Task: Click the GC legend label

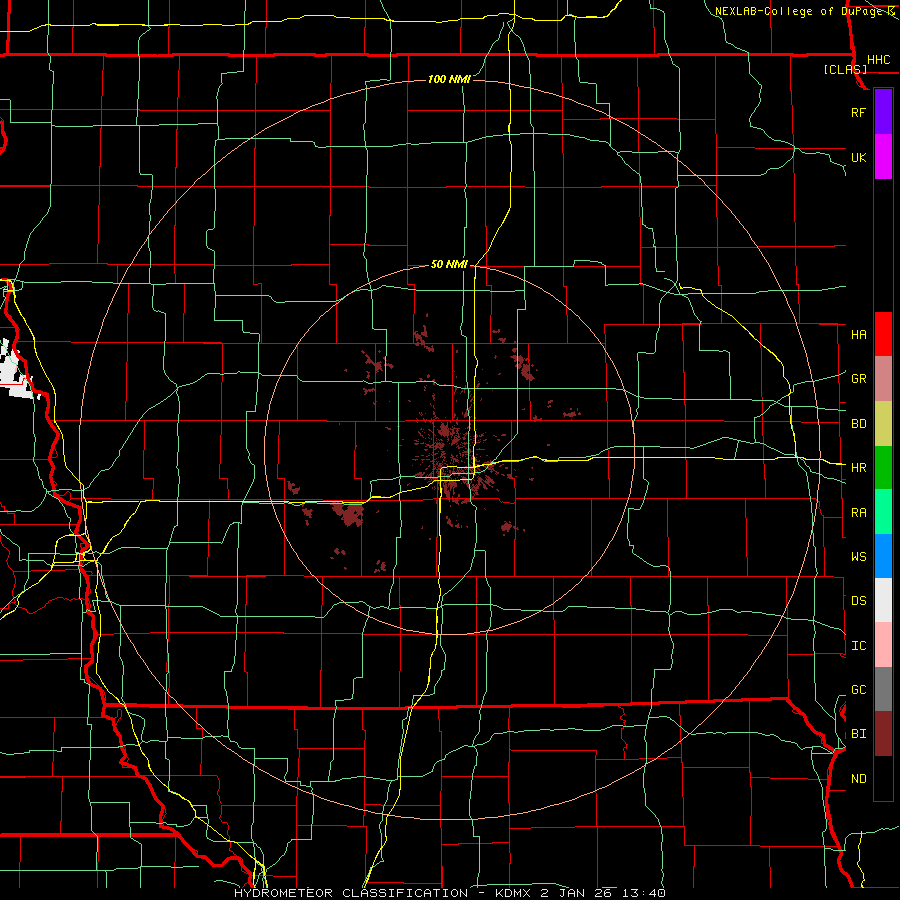Action: [x=858, y=690]
